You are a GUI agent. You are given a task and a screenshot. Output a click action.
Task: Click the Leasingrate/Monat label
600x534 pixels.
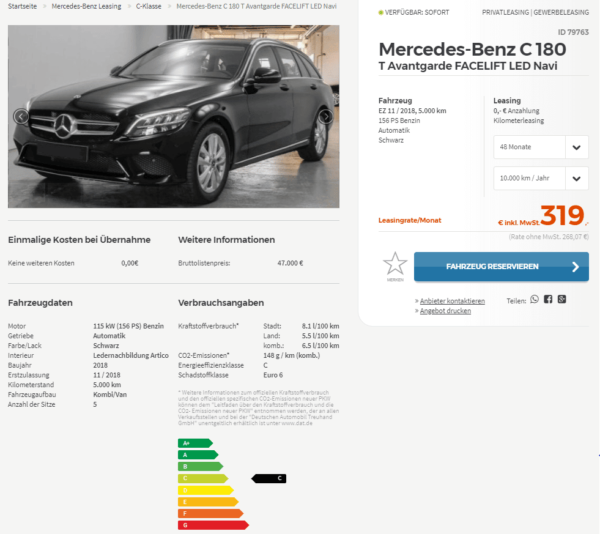pos(410,220)
